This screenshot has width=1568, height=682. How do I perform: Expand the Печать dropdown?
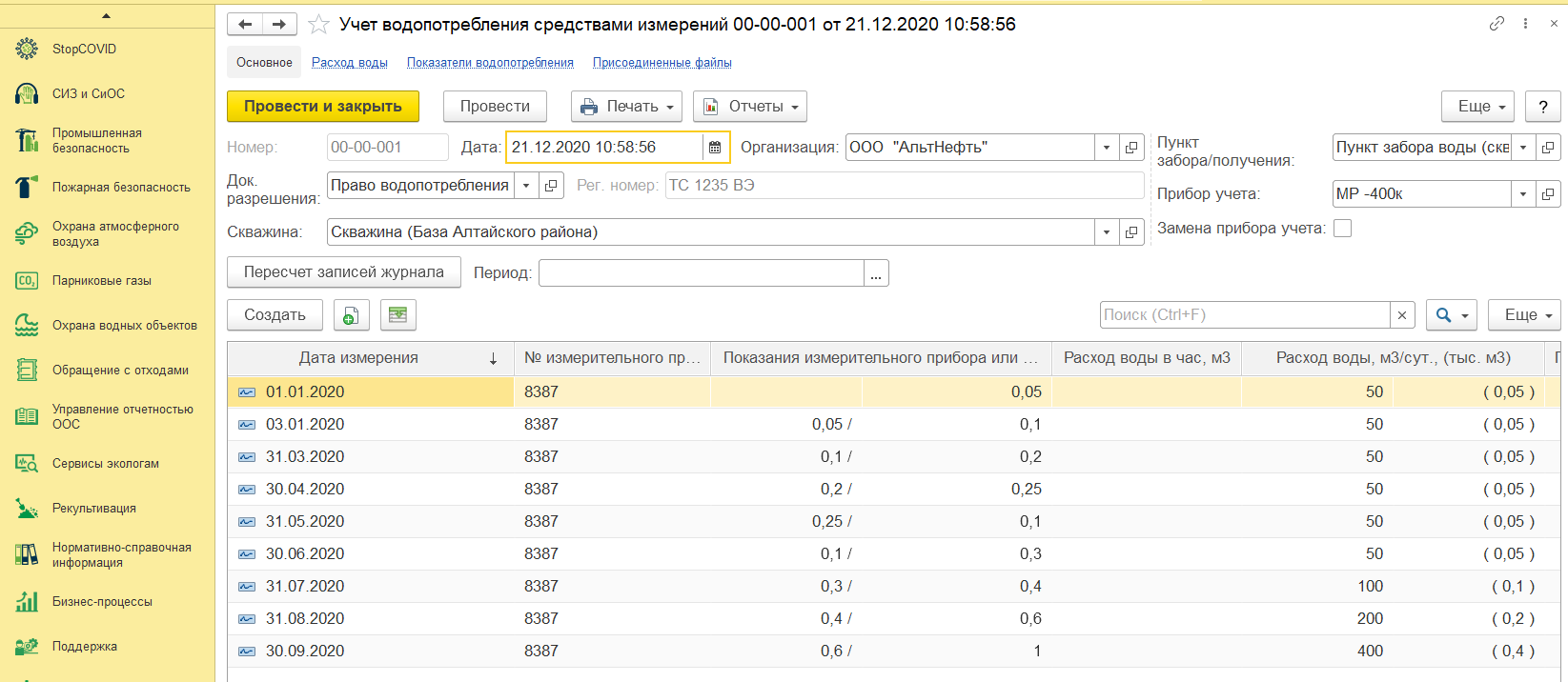pyautogui.click(x=627, y=107)
